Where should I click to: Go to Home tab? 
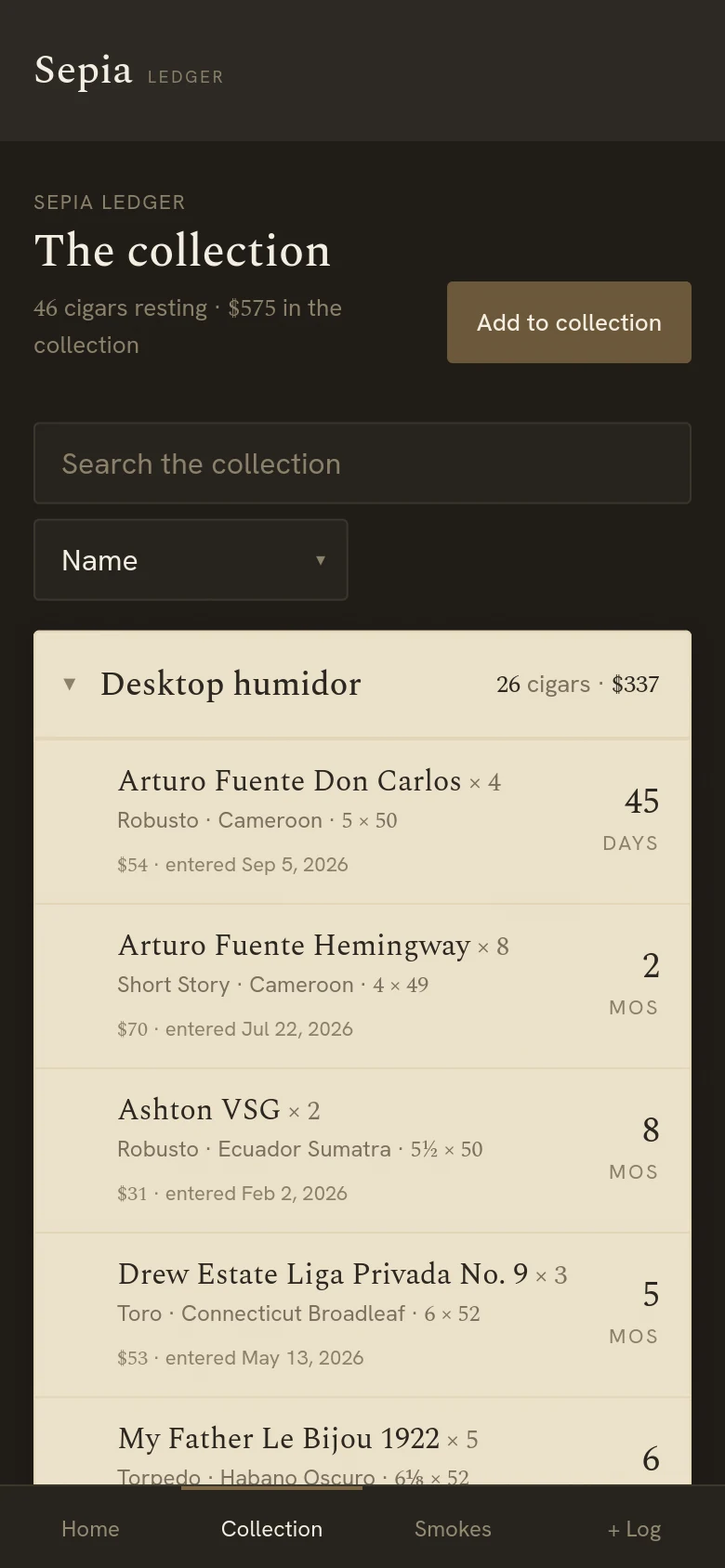coord(90,1528)
